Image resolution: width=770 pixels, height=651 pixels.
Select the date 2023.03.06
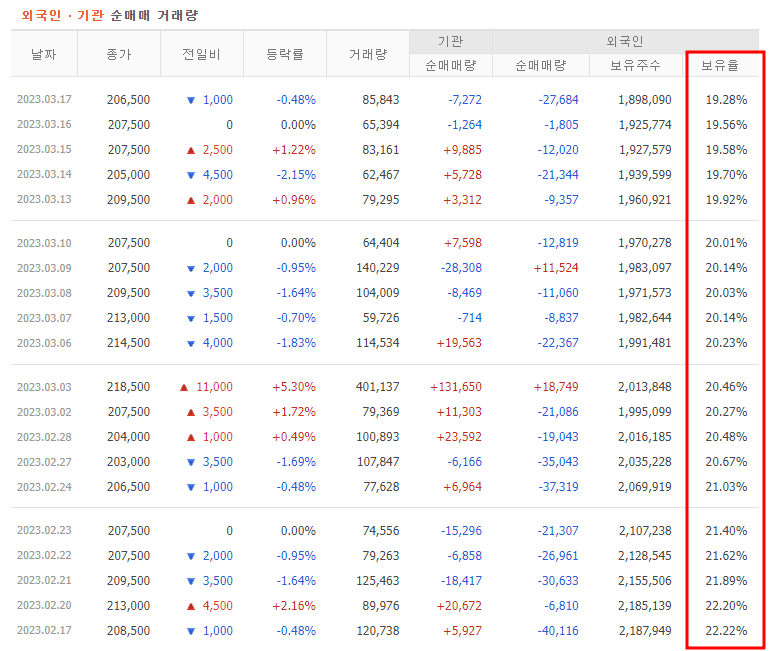click(44, 343)
